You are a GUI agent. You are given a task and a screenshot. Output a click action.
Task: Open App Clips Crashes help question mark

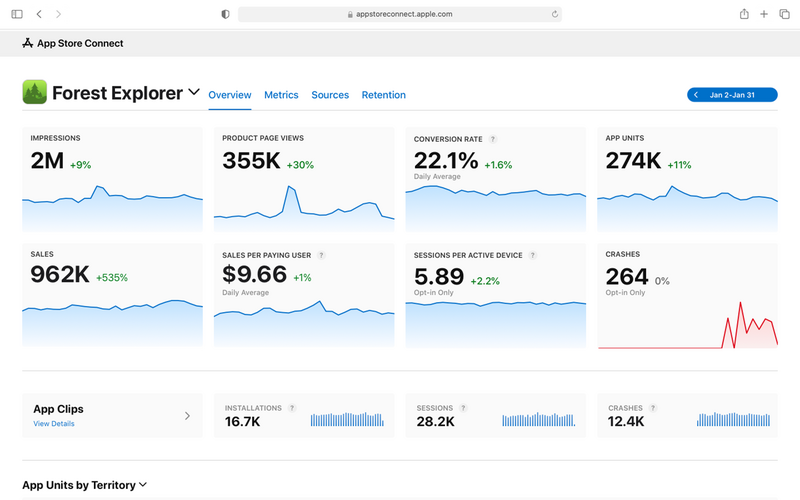pos(653,408)
